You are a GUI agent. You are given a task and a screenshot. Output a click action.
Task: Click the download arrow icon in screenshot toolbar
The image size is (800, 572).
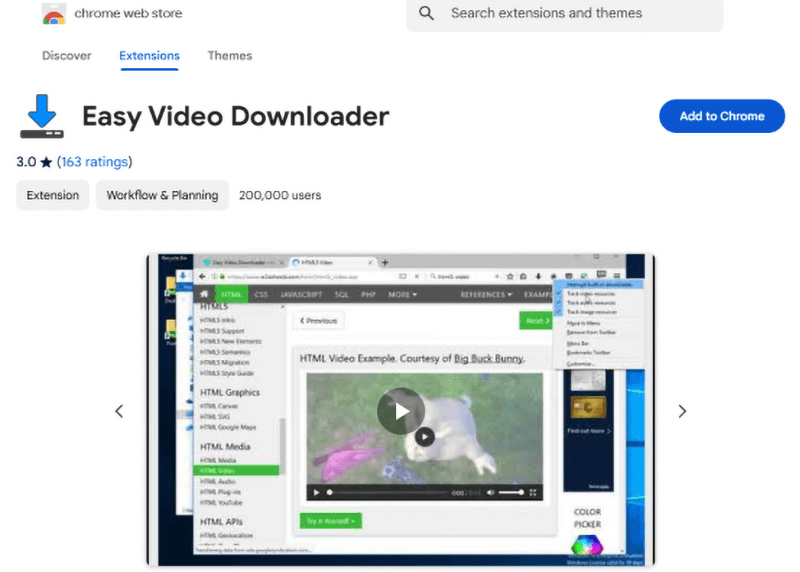[x=538, y=276]
